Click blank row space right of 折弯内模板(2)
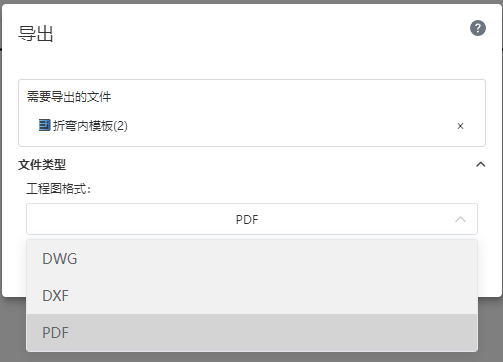 [290, 126]
